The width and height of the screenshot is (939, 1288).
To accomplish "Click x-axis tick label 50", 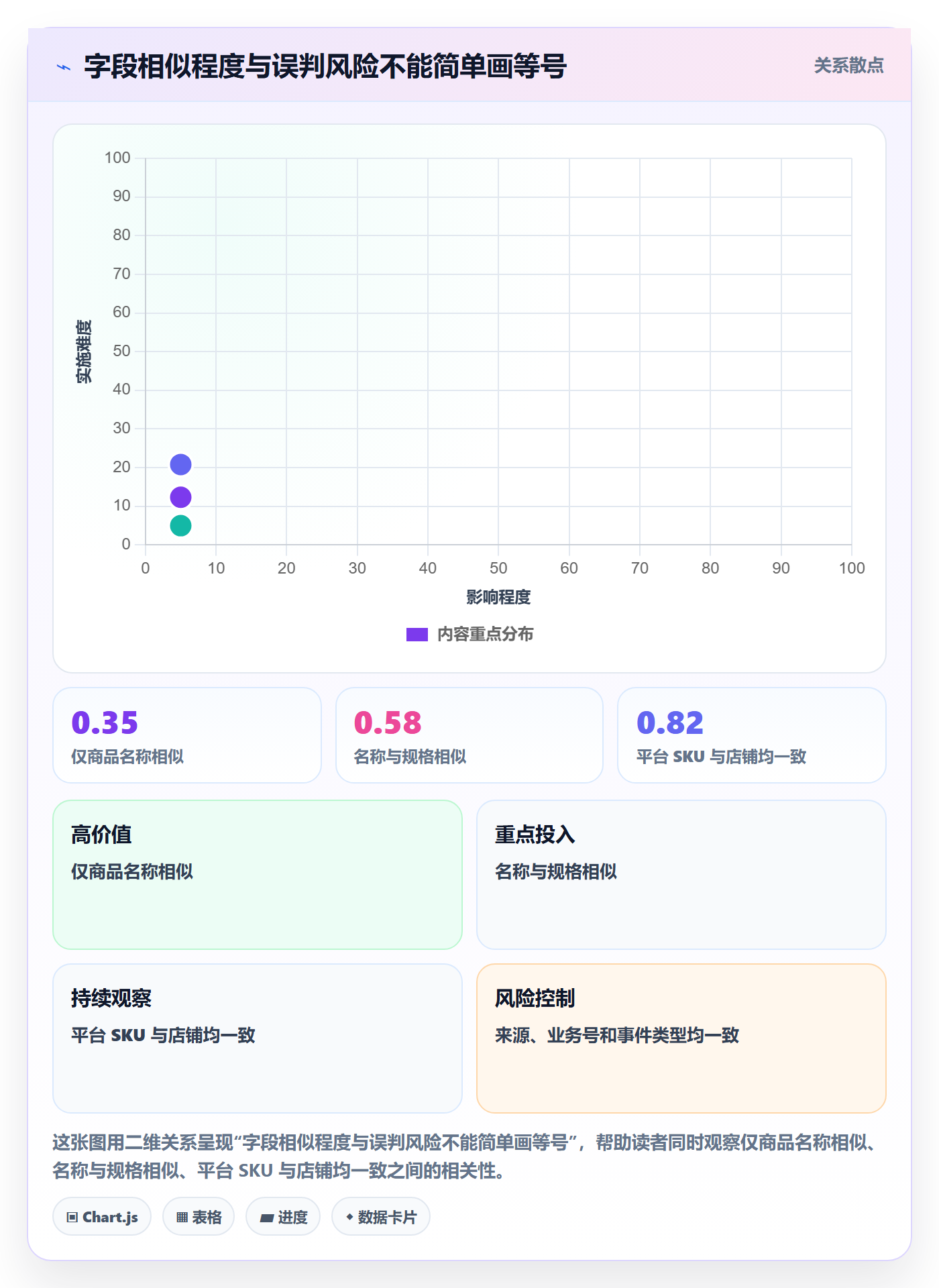I will pos(498,568).
